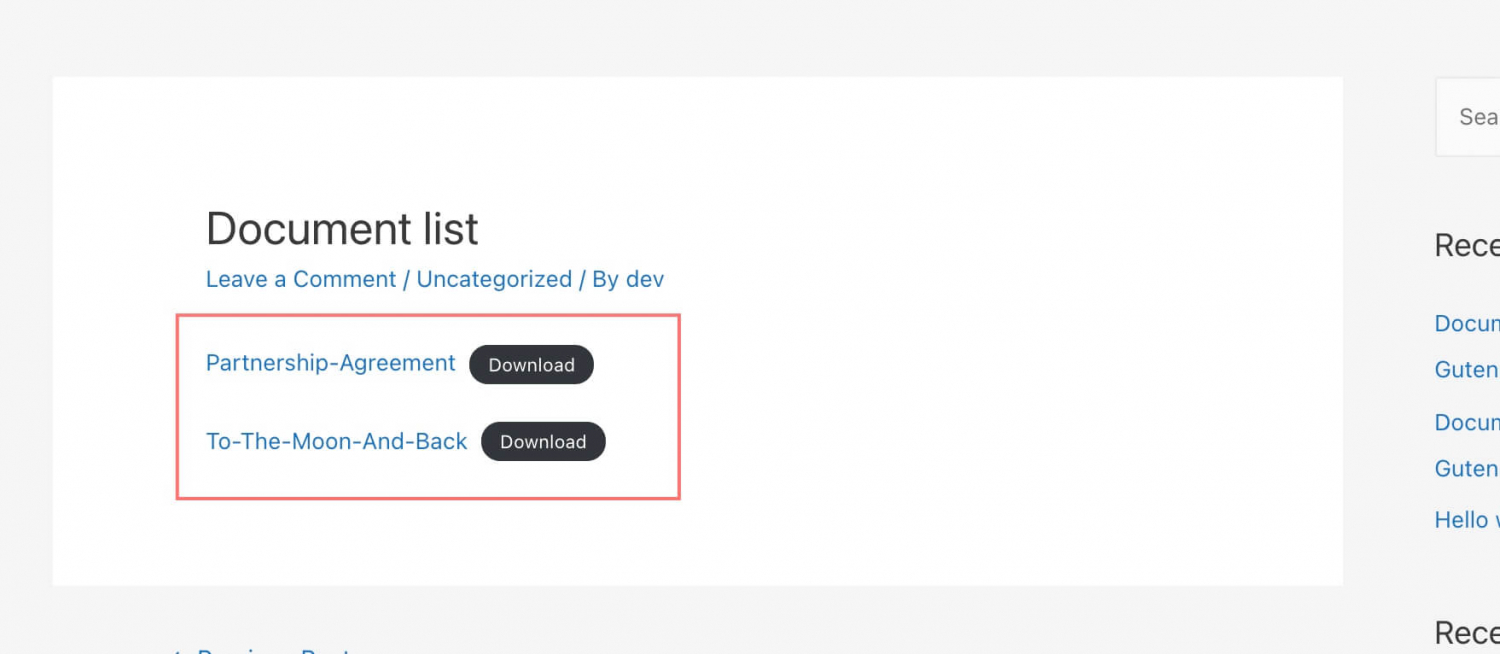Click the red highlighted document list area
This screenshot has width=1500, height=654.
427,405
